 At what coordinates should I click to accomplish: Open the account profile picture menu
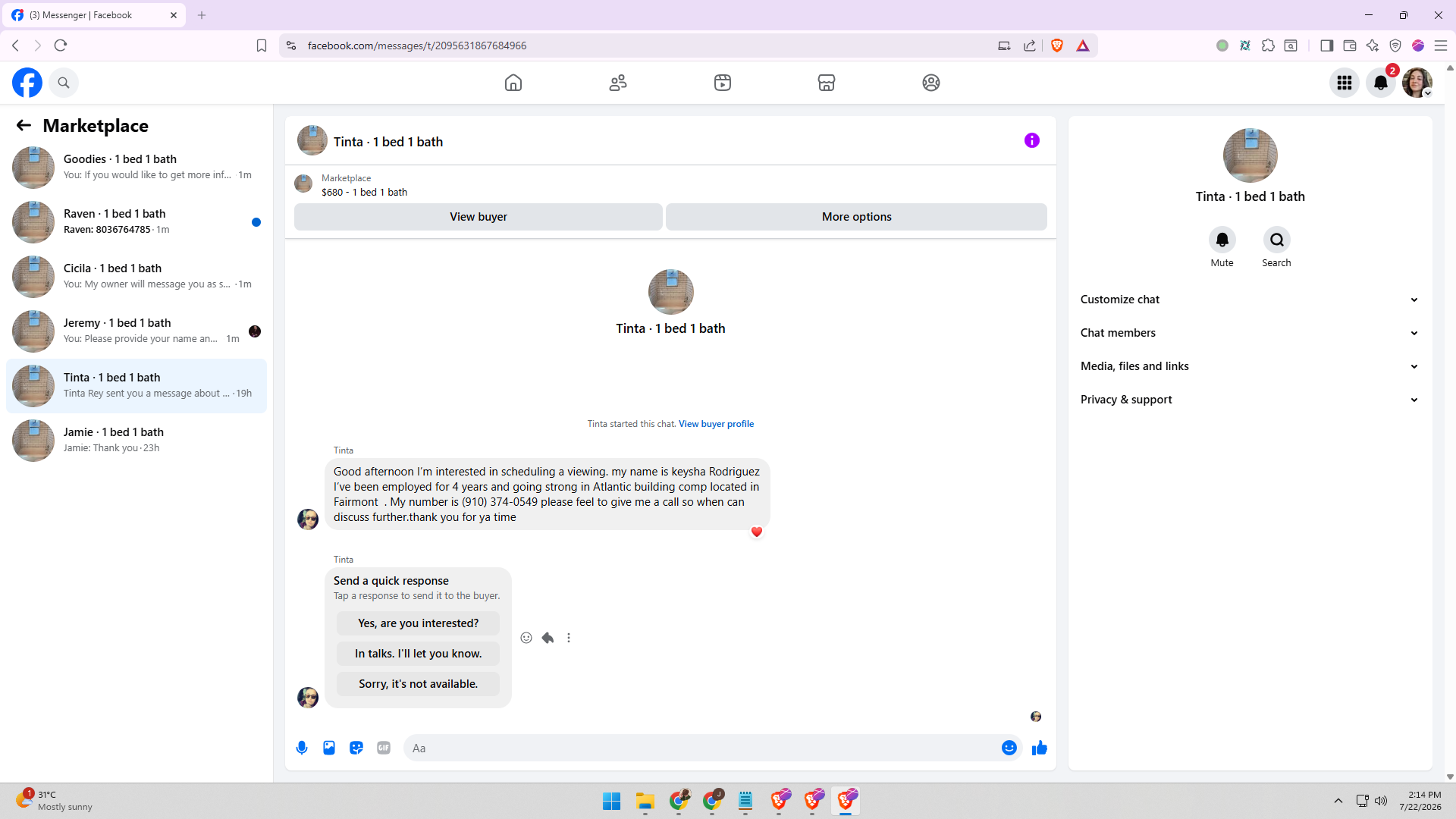1417,83
